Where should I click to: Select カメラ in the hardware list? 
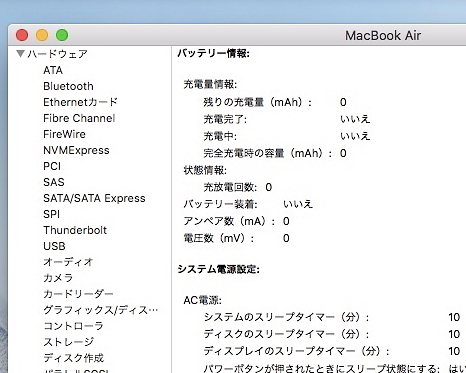click(58, 278)
